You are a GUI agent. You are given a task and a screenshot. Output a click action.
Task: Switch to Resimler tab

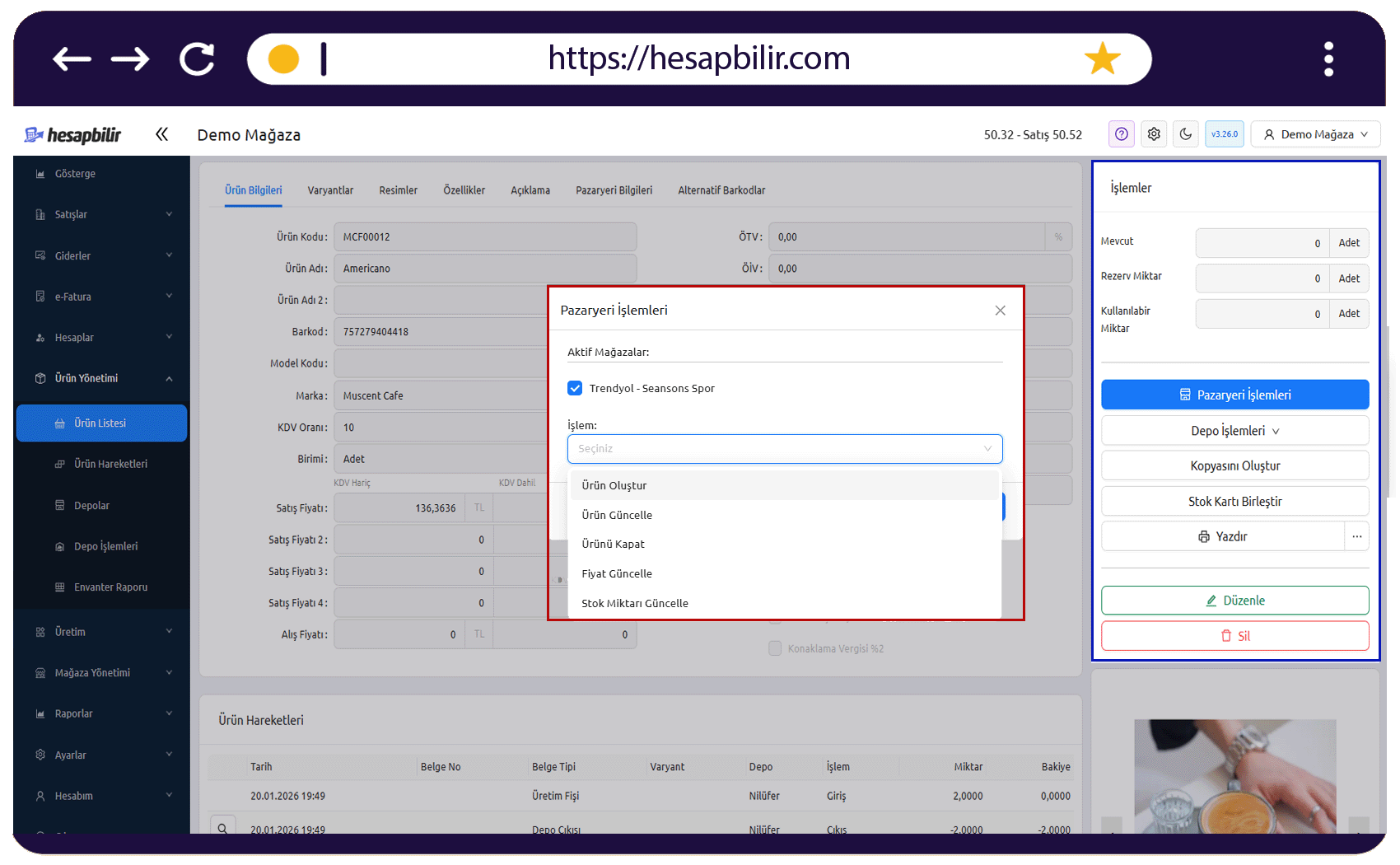pyautogui.click(x=398, y=190)
